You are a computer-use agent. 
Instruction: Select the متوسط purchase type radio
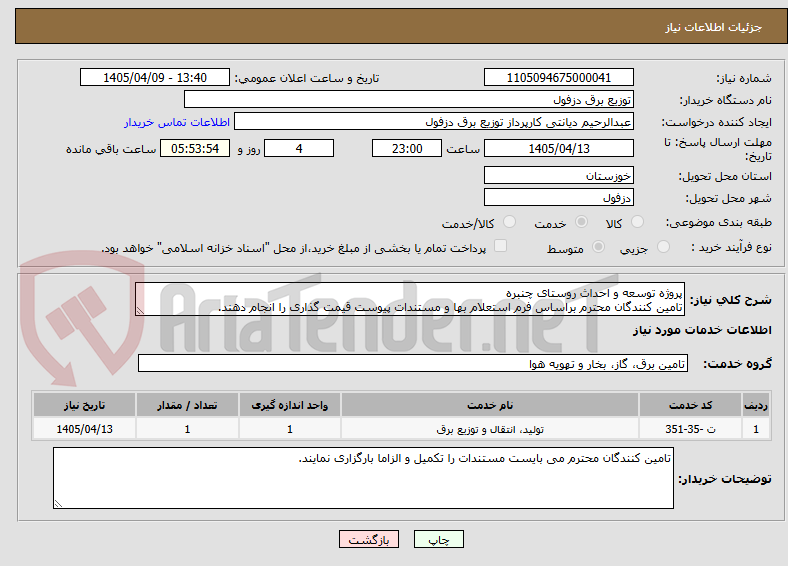(x=598, y=247)
